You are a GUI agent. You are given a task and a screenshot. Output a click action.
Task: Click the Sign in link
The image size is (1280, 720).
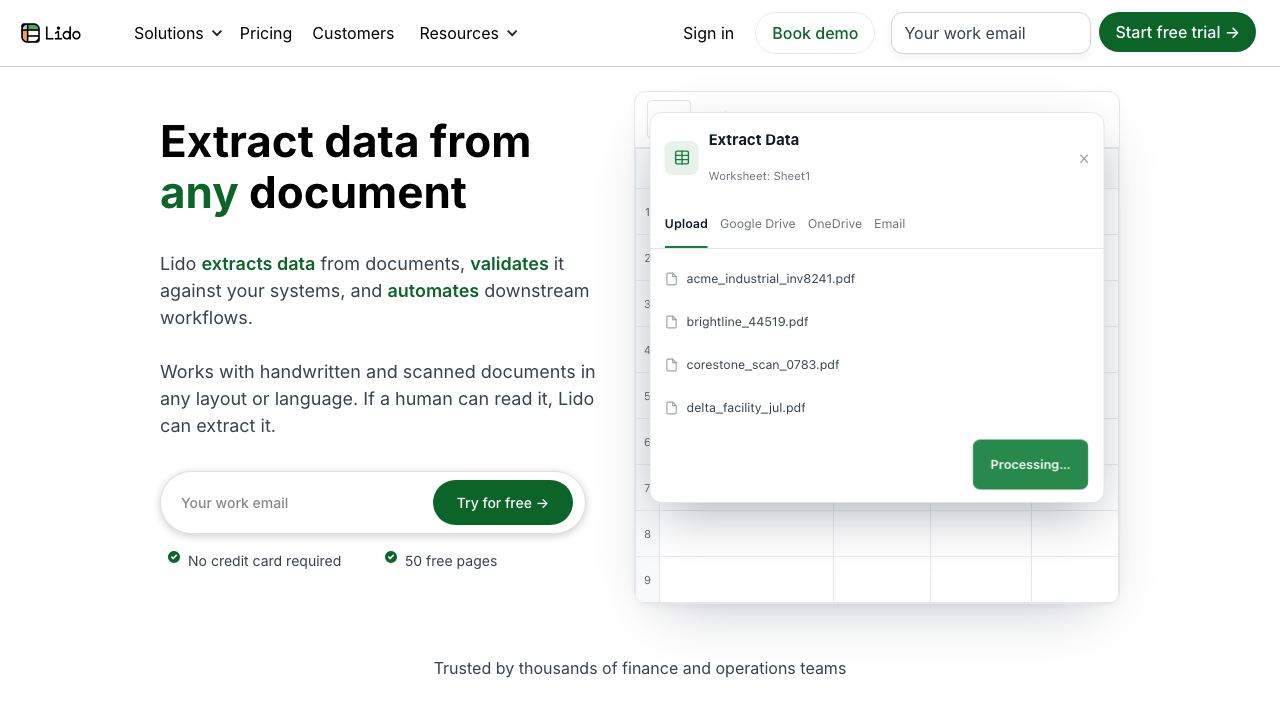708,33
